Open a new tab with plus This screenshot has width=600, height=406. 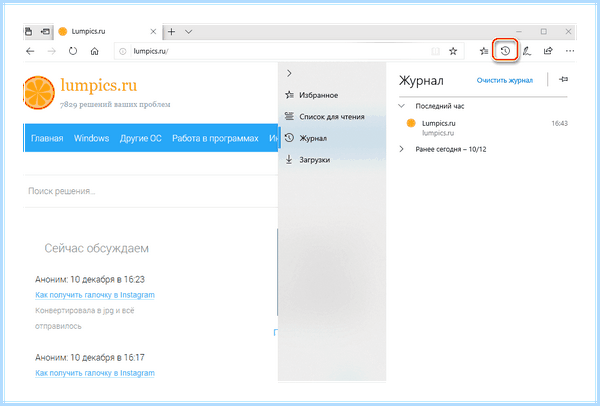tap(171, 31)
